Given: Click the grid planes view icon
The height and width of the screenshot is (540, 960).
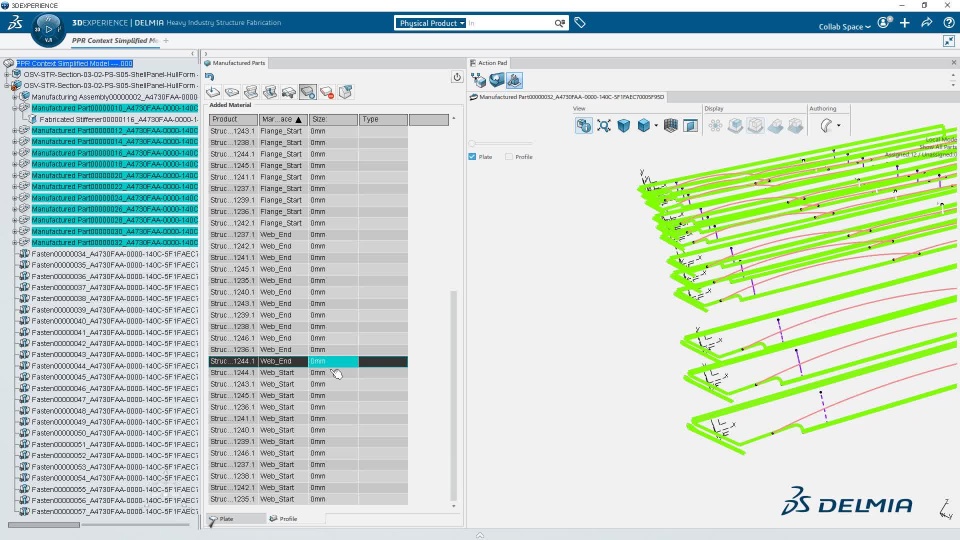Looking at the screenshot, I should pyautogui.click(x=670, y=126).
